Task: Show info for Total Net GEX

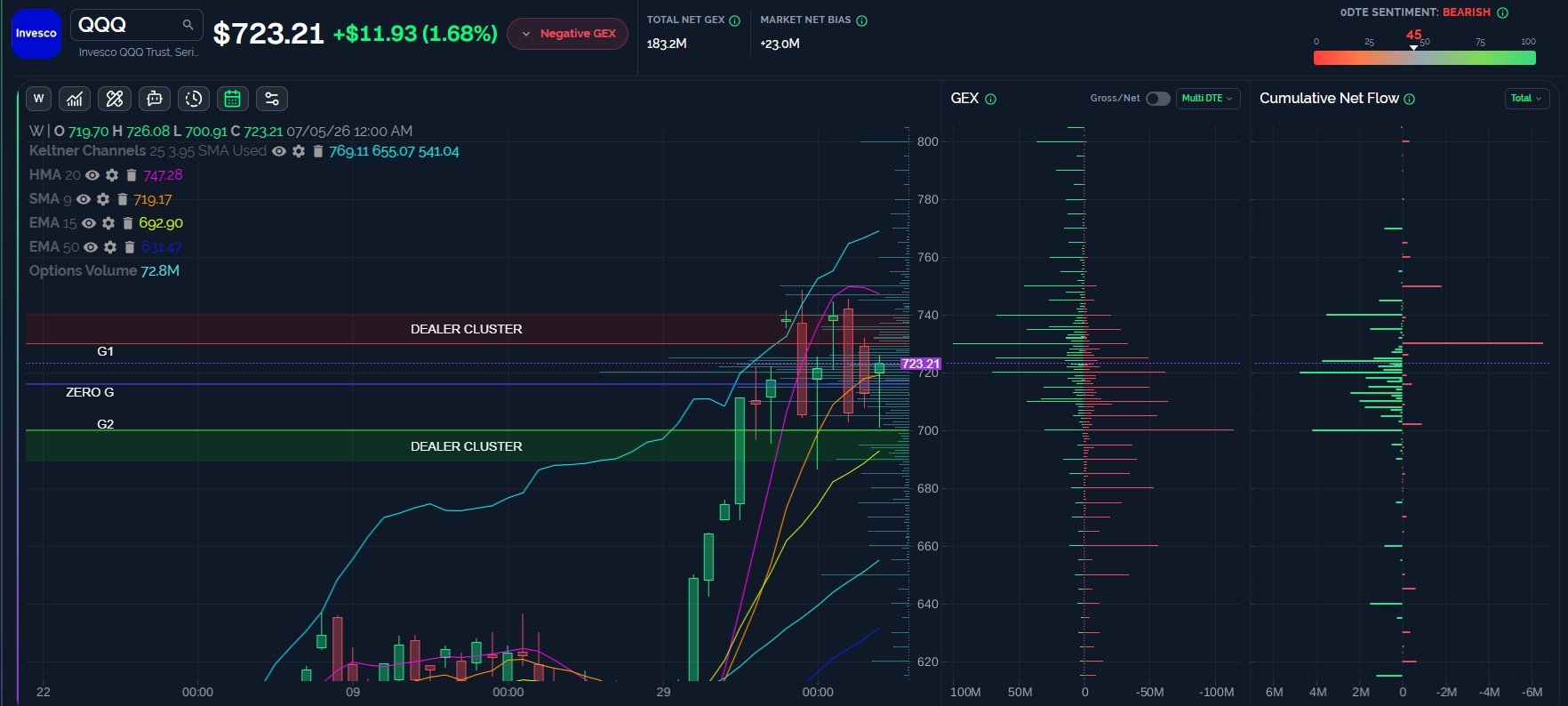Action: click(734, 20)
